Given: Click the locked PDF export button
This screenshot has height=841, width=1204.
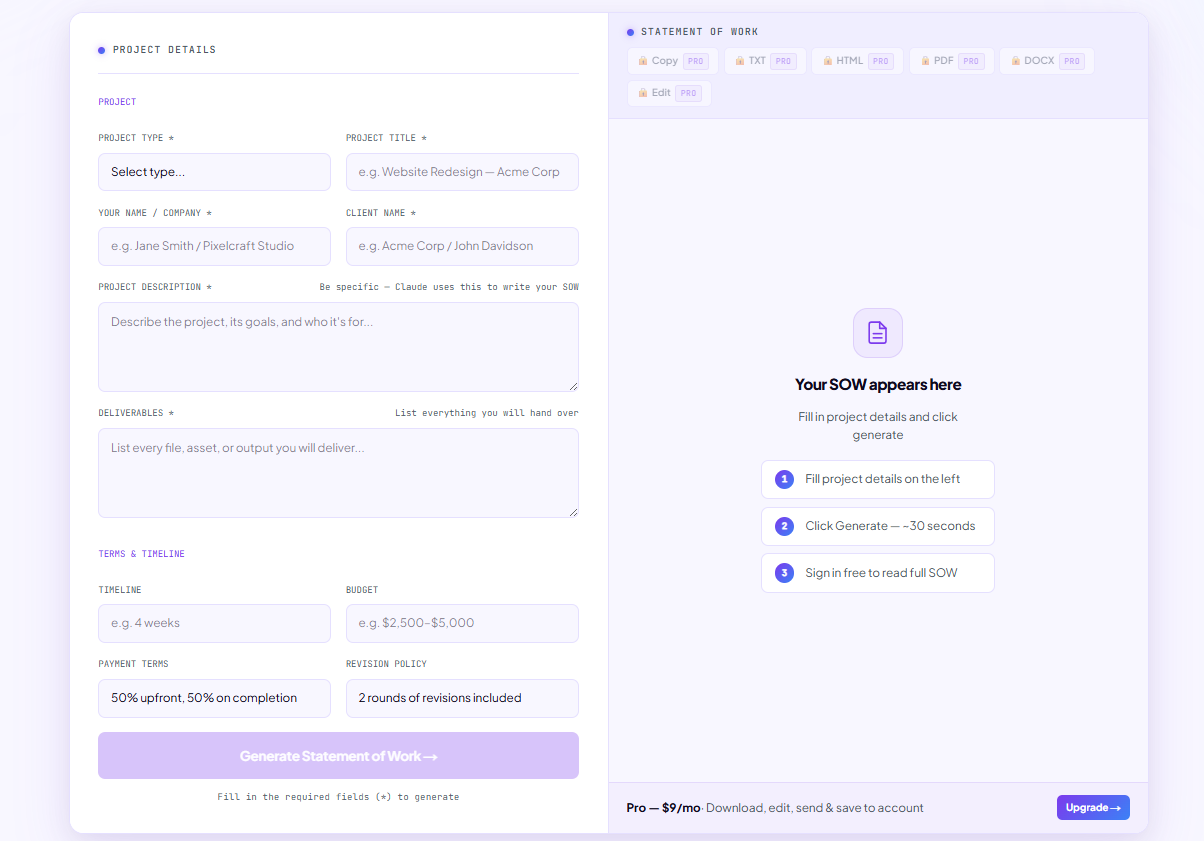Looking at the screenshot, I should [x=951, y=61].
